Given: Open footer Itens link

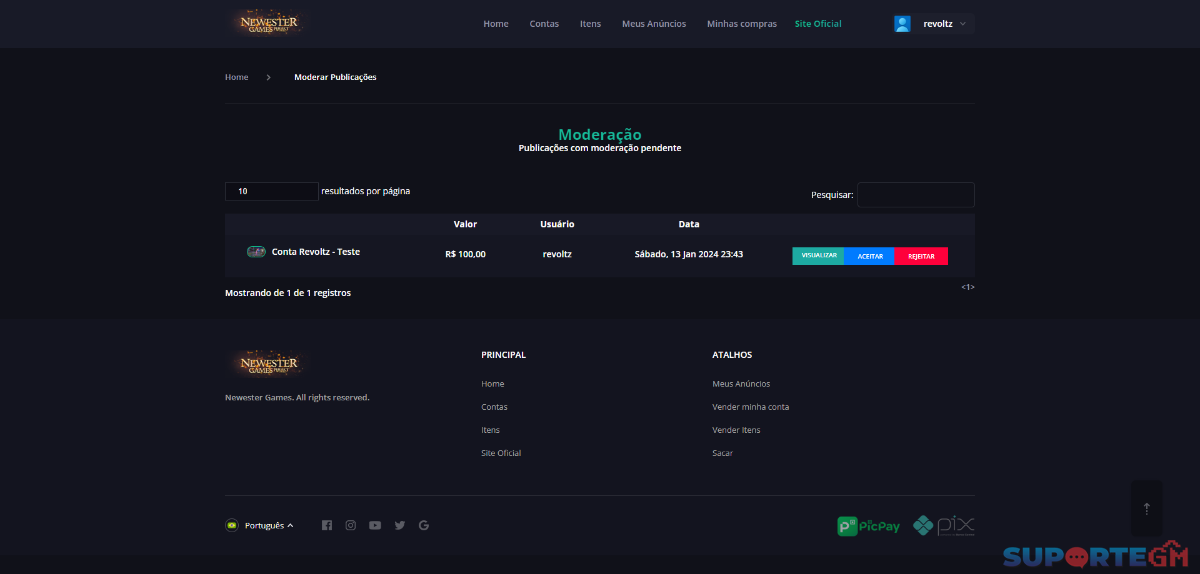Looking at the screenshot, I should pyautogui.click(x=490, y=430).
